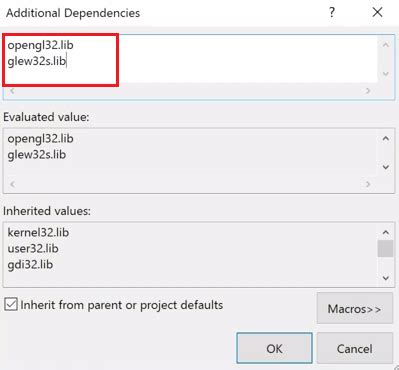Expand the Macros panel
399x370 pixels.
[x=355, y=308]
